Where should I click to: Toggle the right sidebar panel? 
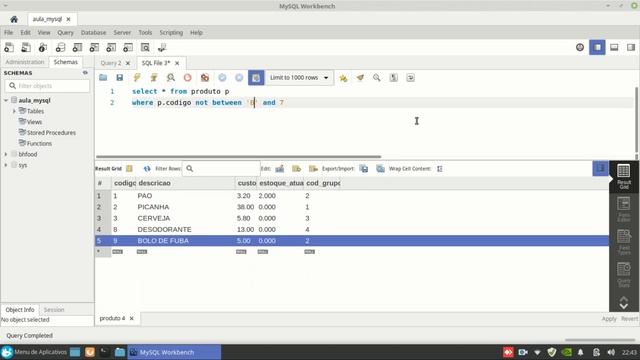[x=631, y=47]
